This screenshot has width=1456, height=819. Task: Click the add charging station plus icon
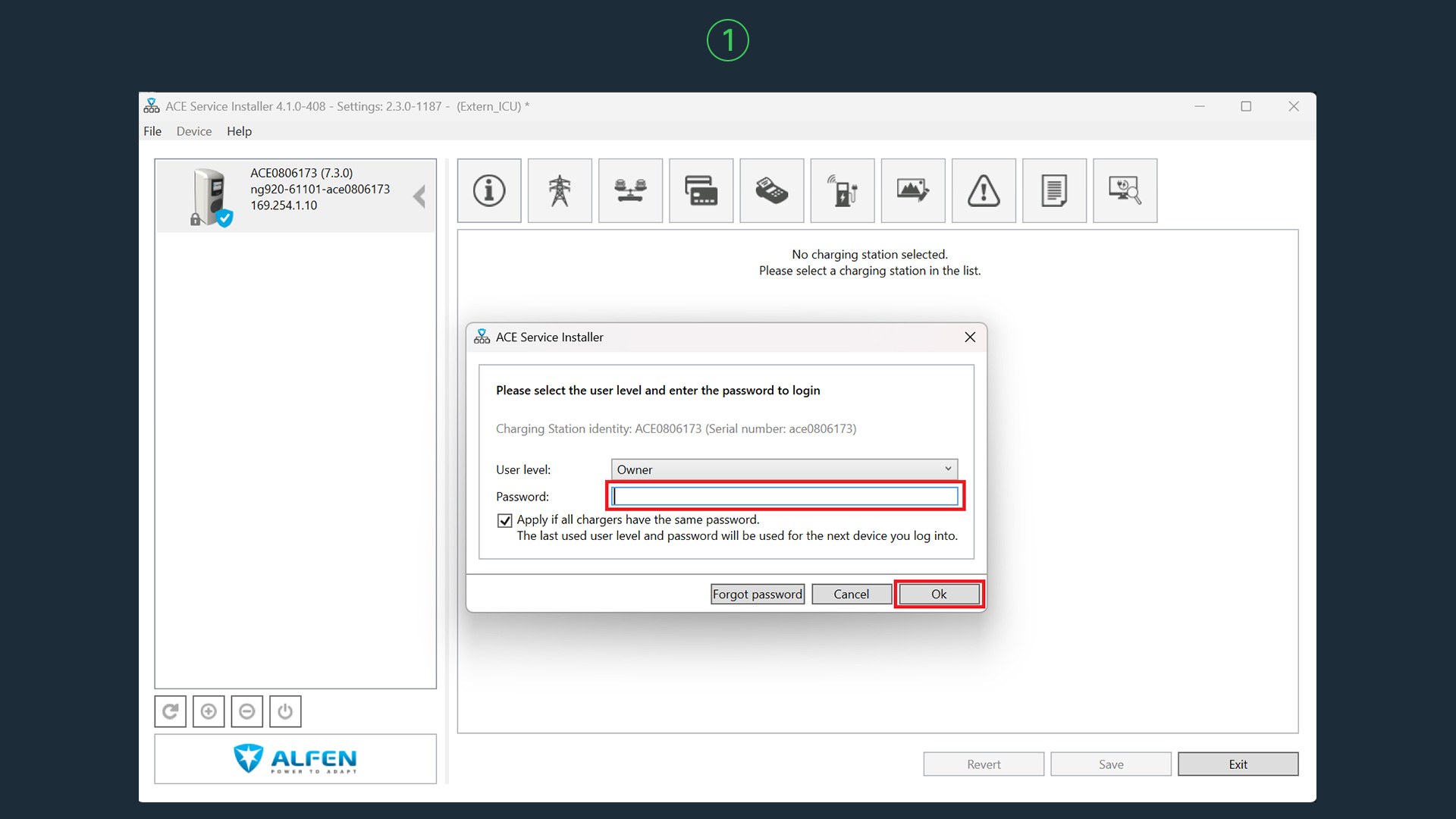tap(209, 711)
